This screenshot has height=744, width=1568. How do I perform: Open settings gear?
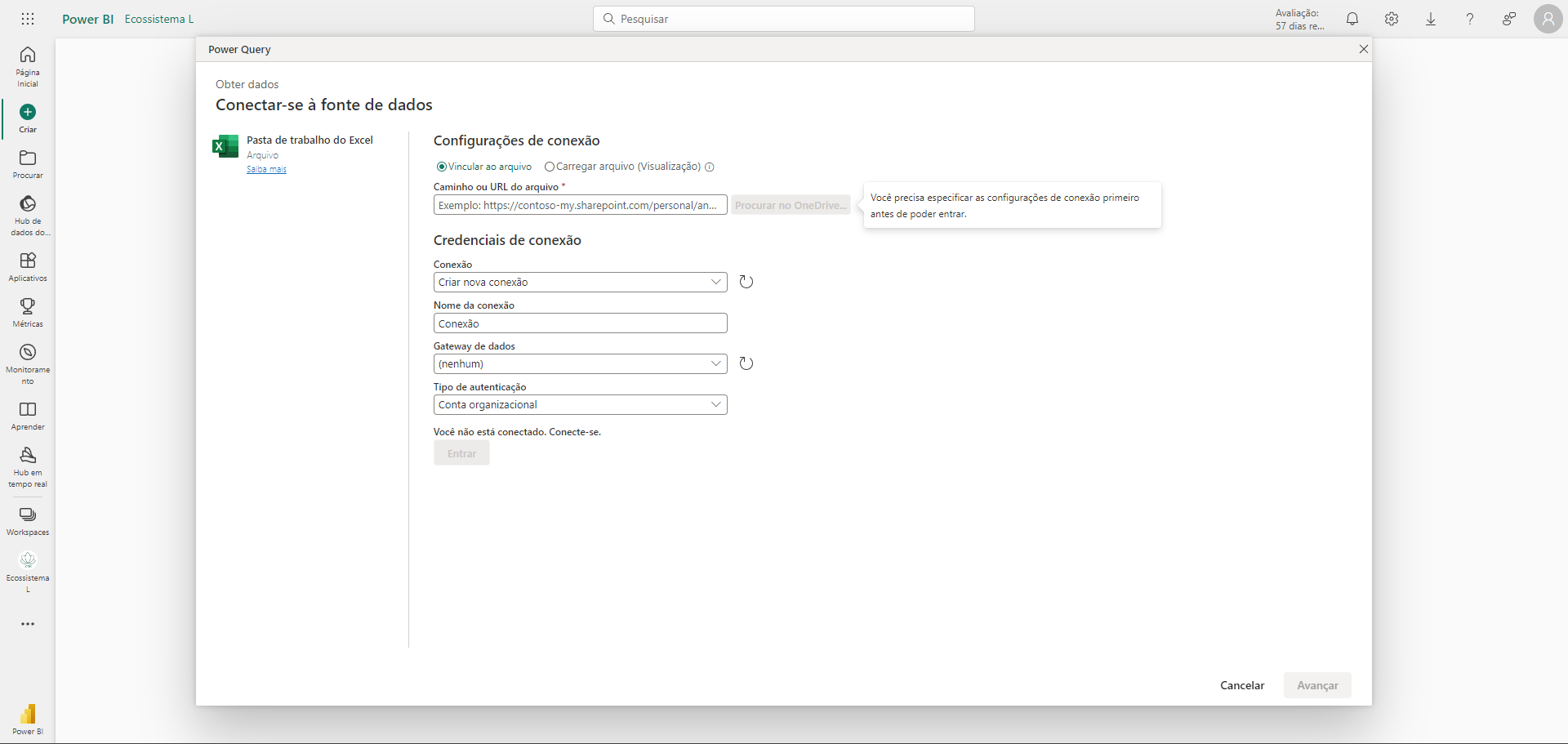click(1392, 19)
